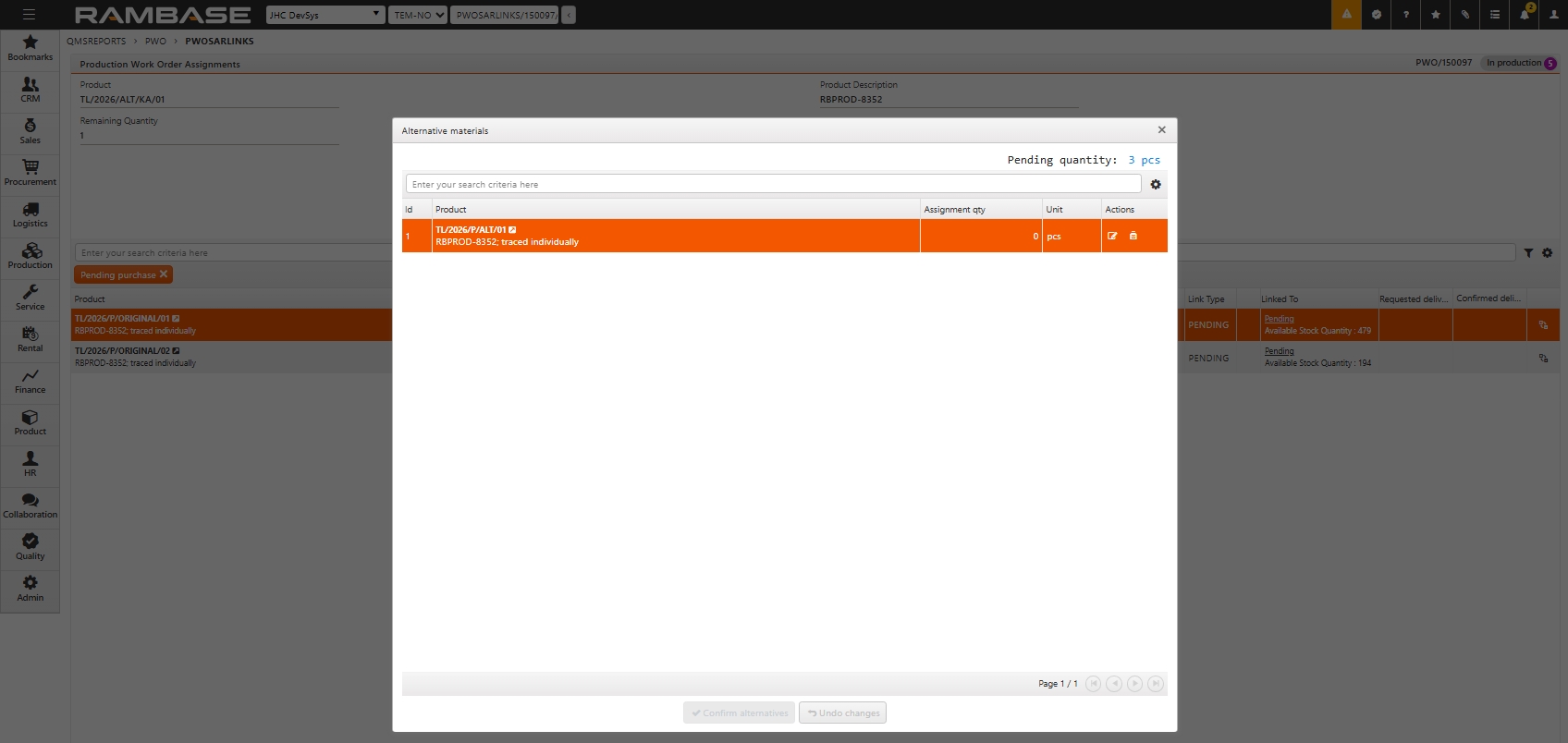
Task: Navigate to QMSREPORTS breadcrumb
Action: pyautogui.click(x=96, y=42)
